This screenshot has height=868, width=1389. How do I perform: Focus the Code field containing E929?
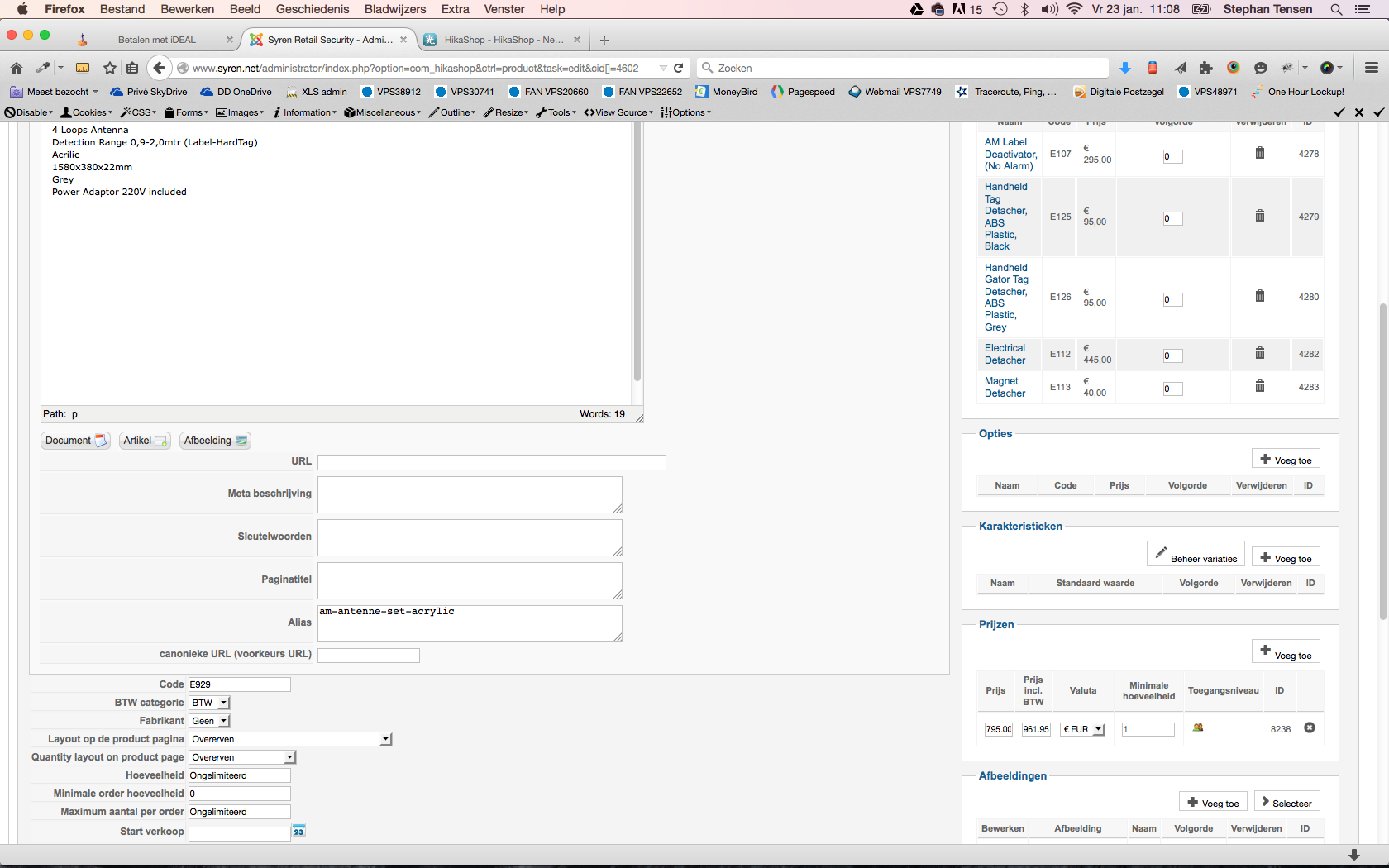(x=240, y=684)
